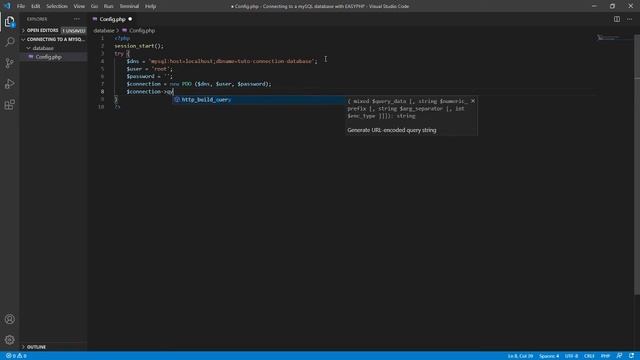Open the Help menu

tap(151, 6)
